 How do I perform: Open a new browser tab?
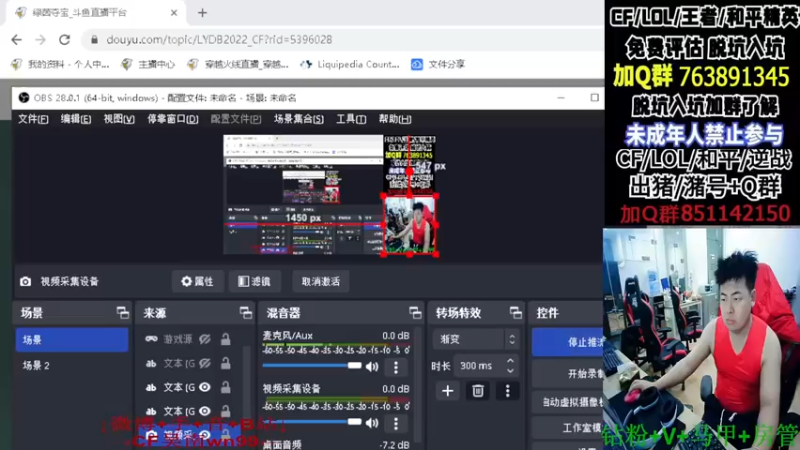(x=203, y=13)
